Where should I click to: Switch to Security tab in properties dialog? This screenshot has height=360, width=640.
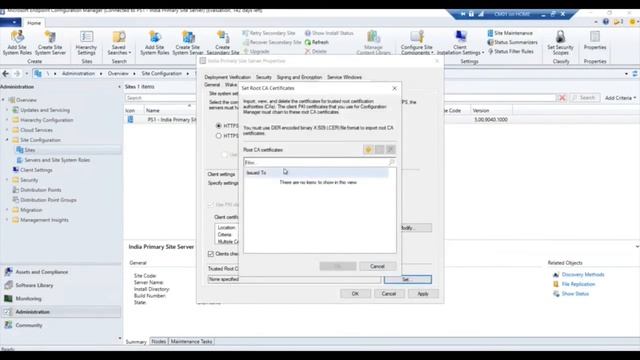[x=263, y=77]
